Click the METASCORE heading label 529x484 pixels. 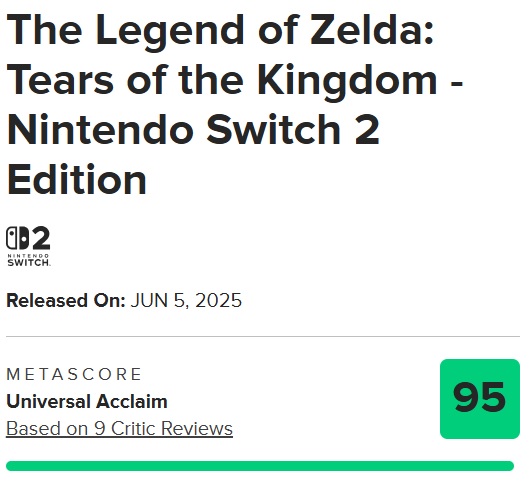pyautogui.click(x=74, y=374)
